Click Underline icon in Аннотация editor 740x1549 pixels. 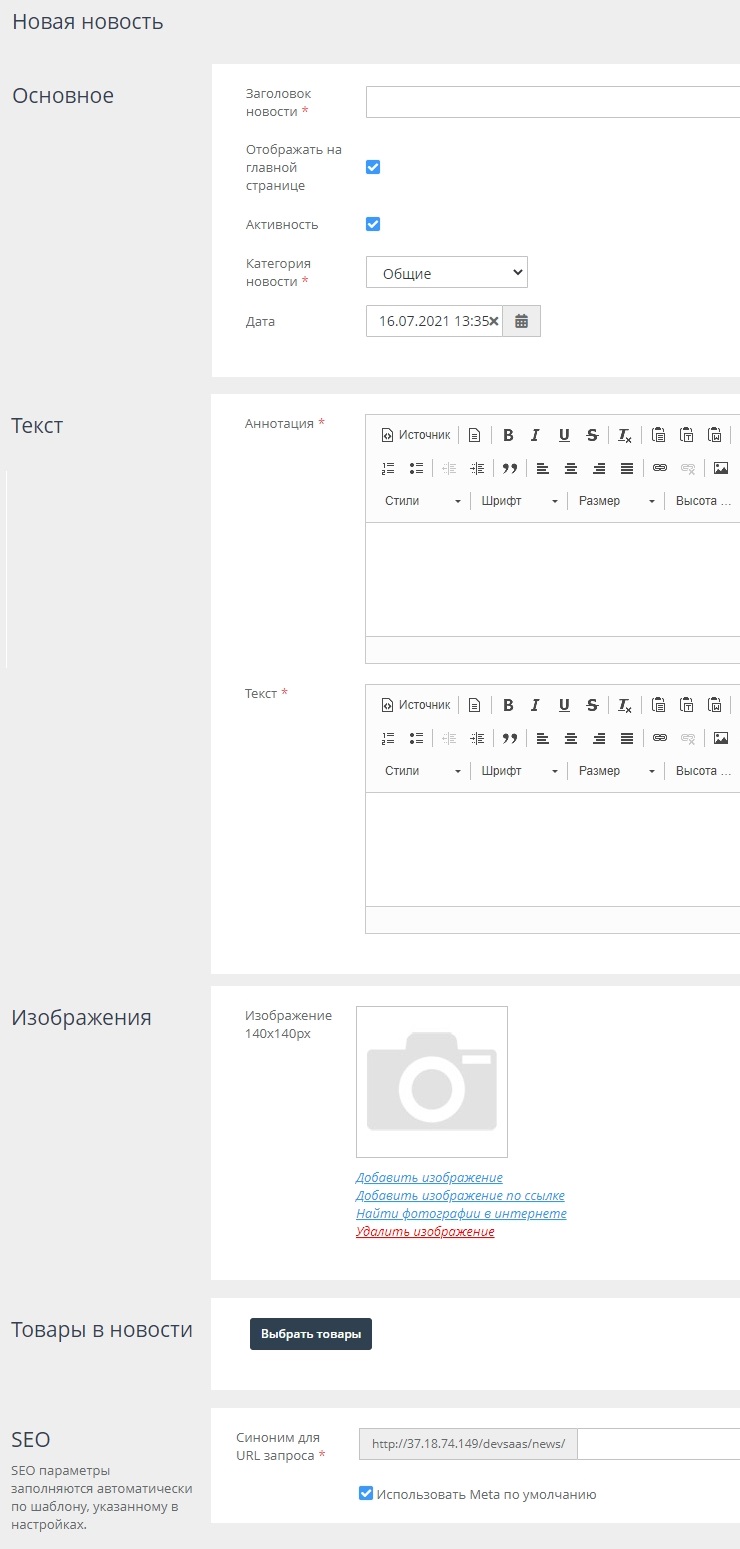[x=564, y=435]
